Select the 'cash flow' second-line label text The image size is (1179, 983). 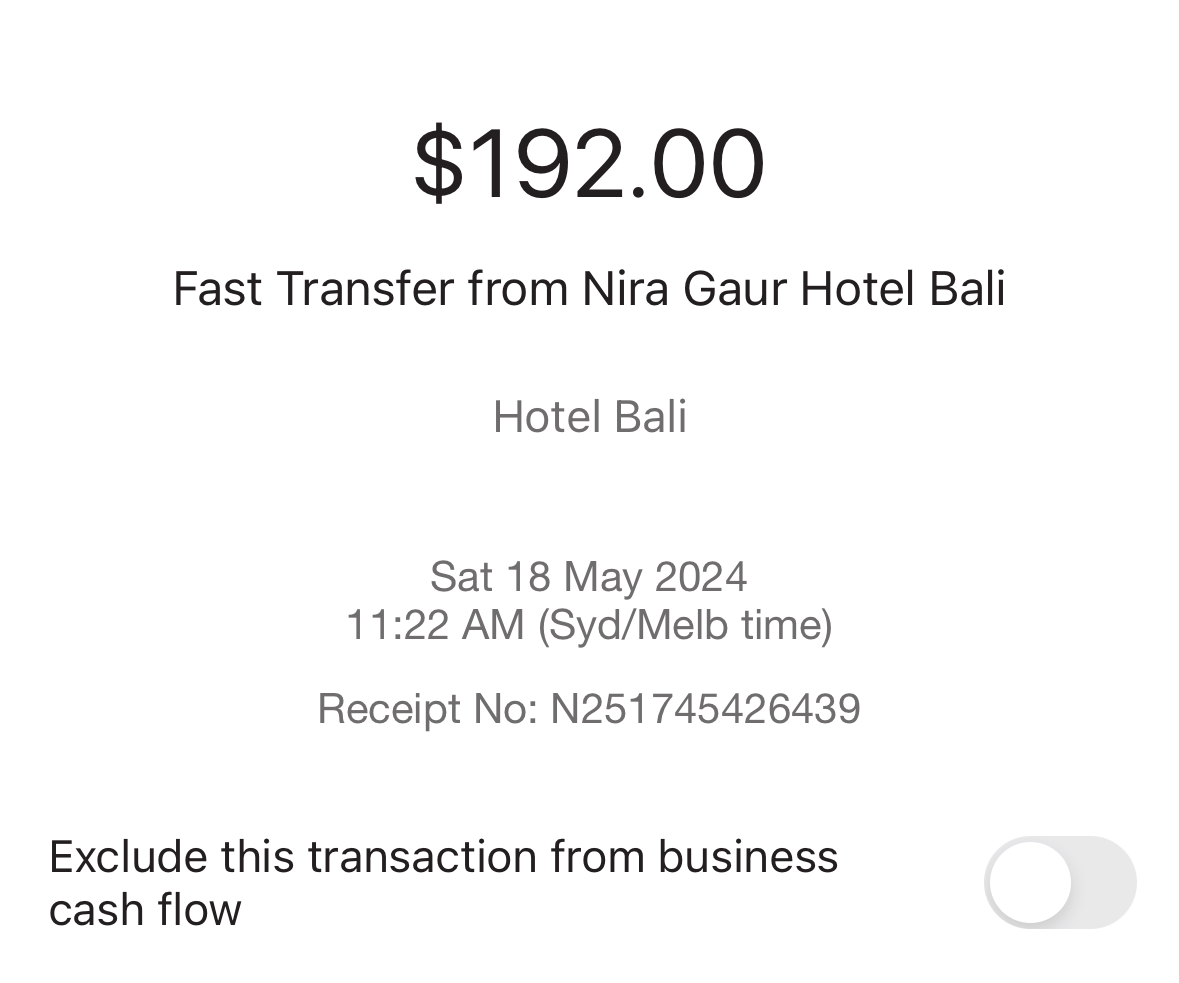click(x=145, y=909)
